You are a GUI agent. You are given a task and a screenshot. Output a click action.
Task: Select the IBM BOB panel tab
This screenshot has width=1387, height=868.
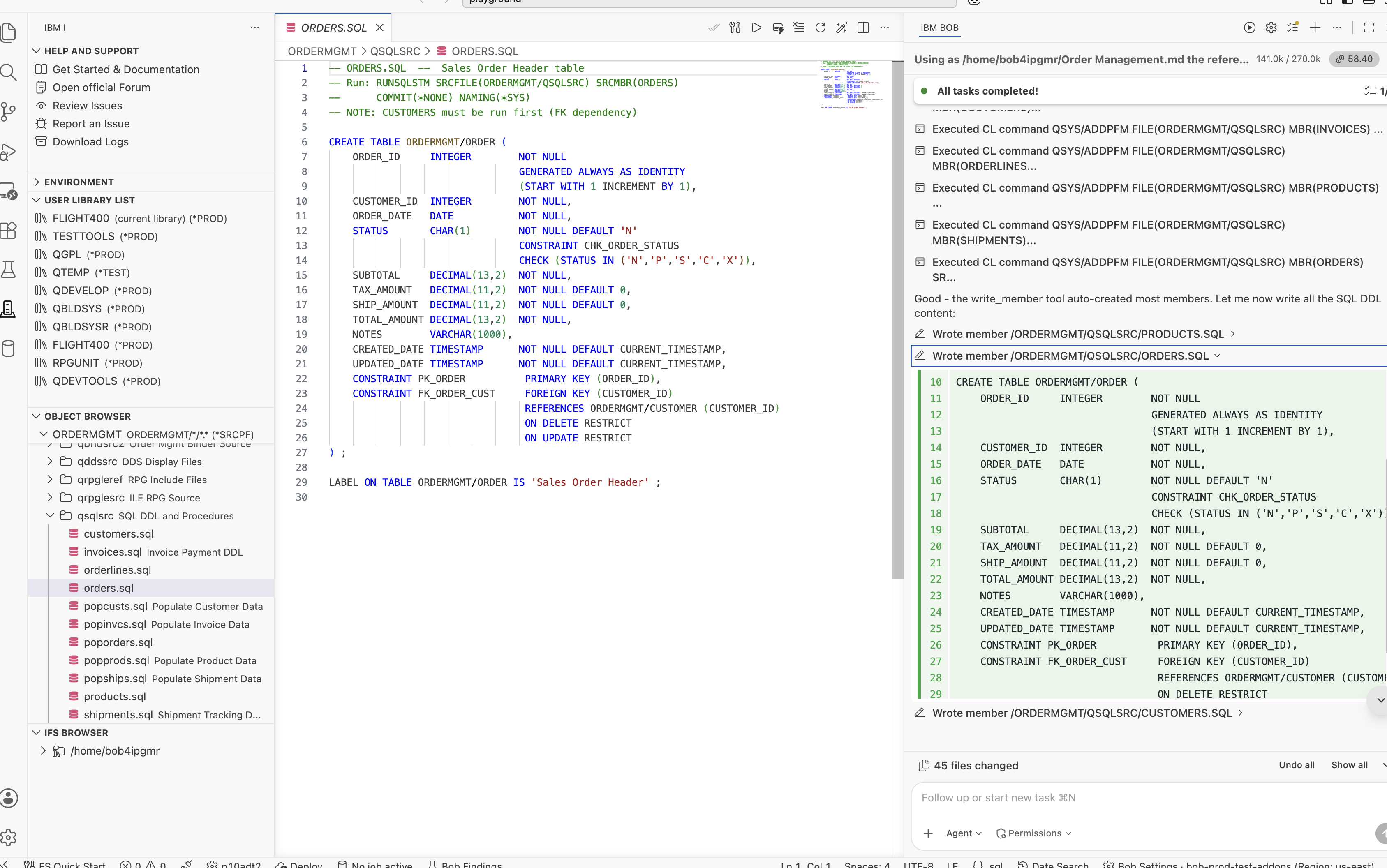coord(939,28)
